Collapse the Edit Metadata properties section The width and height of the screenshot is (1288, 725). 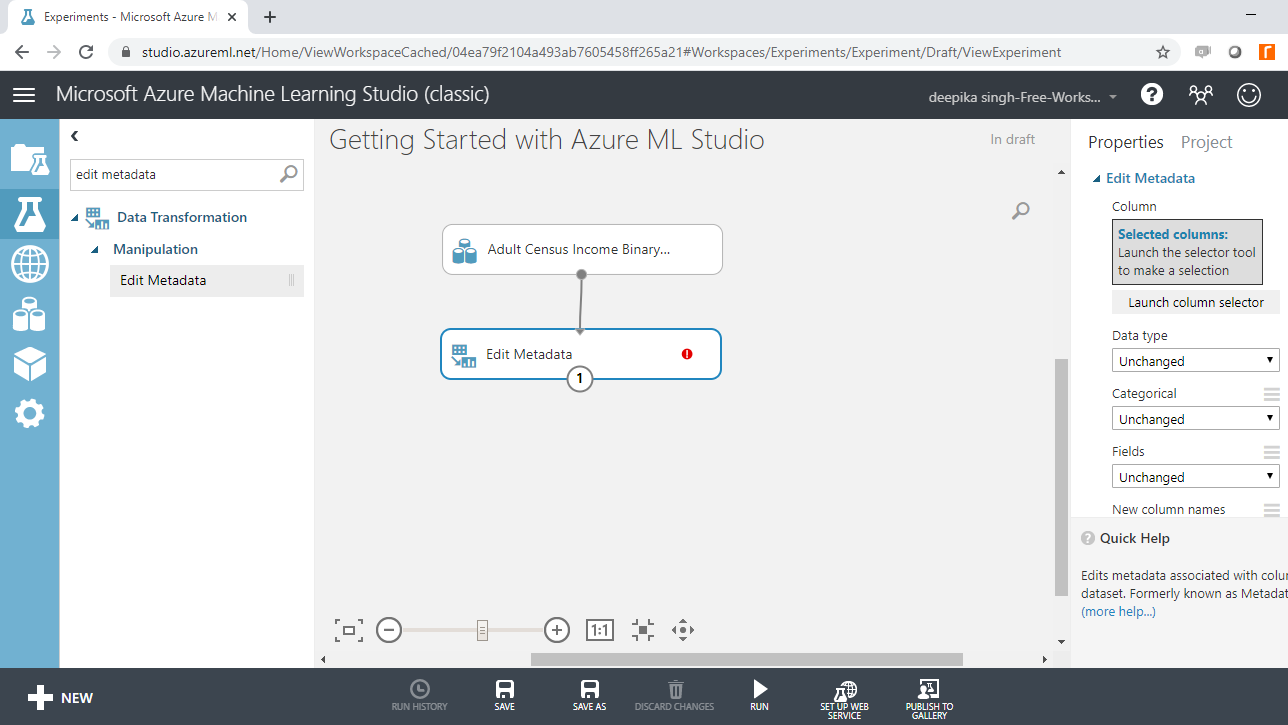pos(1097,179)
